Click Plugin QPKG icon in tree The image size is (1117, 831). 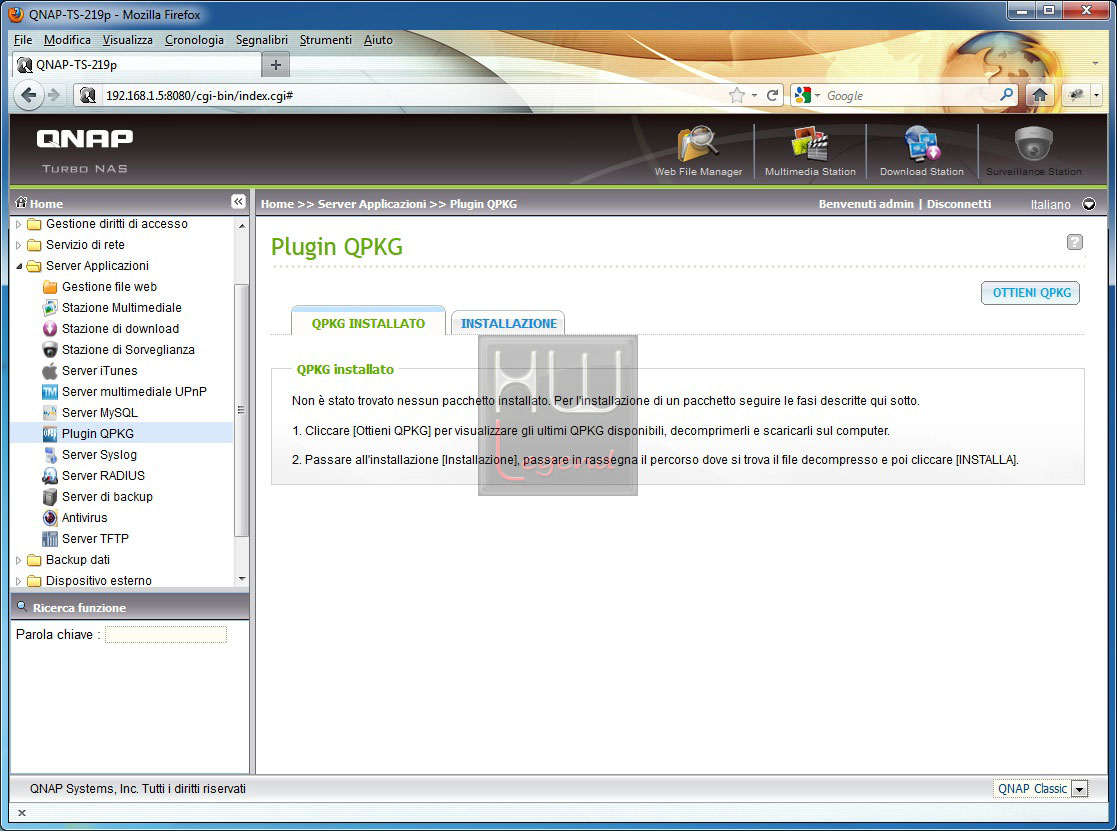click(50, 434)
